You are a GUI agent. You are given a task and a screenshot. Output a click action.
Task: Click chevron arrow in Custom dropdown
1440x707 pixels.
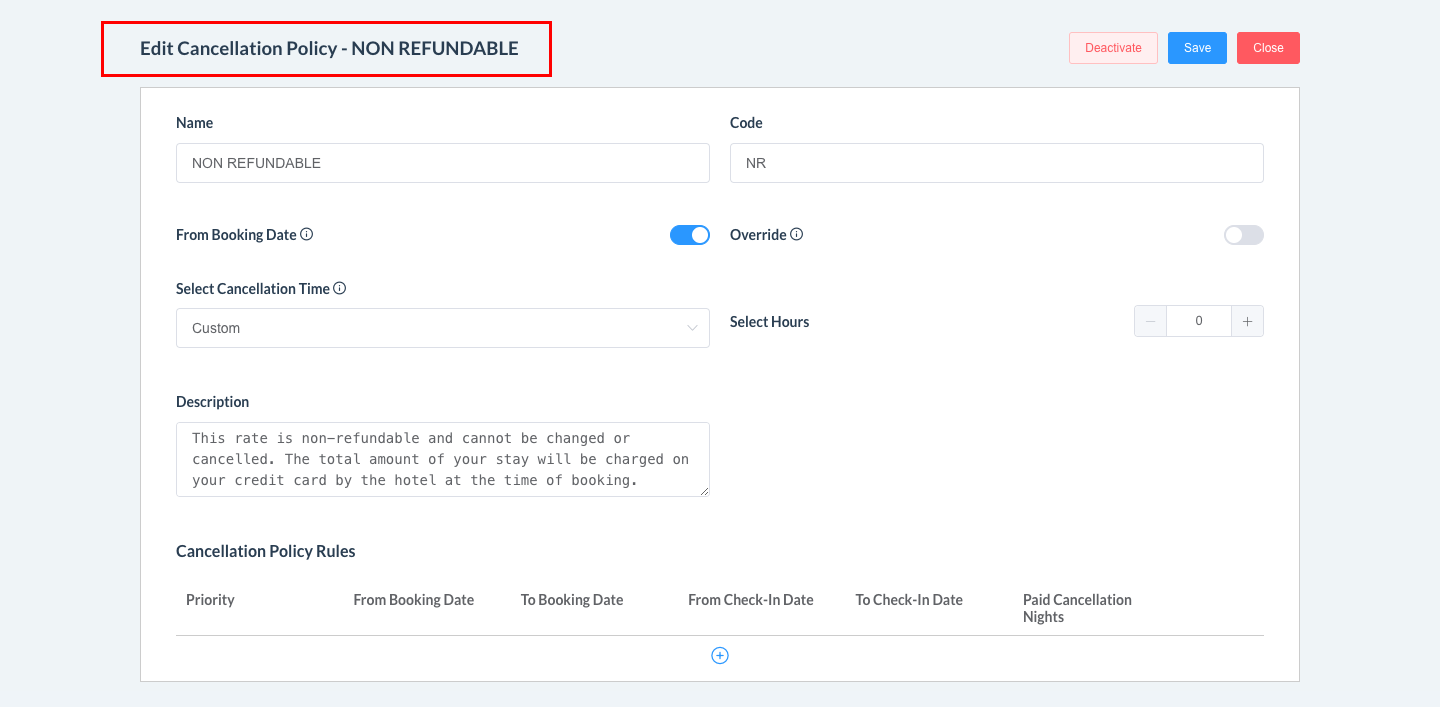tap(692, 328)
